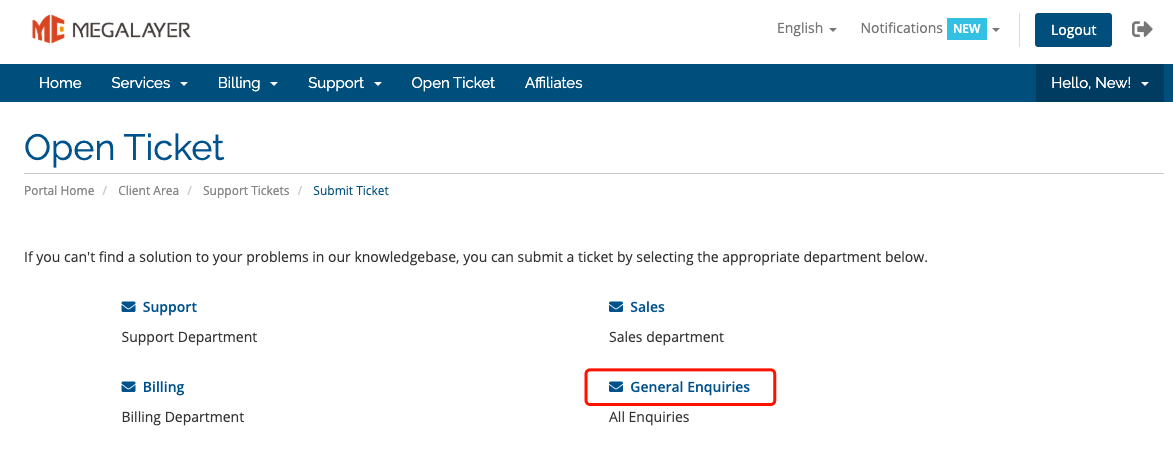Screen dimensions: 1173x457
Task: Open the Notifications dropdown
Action: tap(930, 28)
